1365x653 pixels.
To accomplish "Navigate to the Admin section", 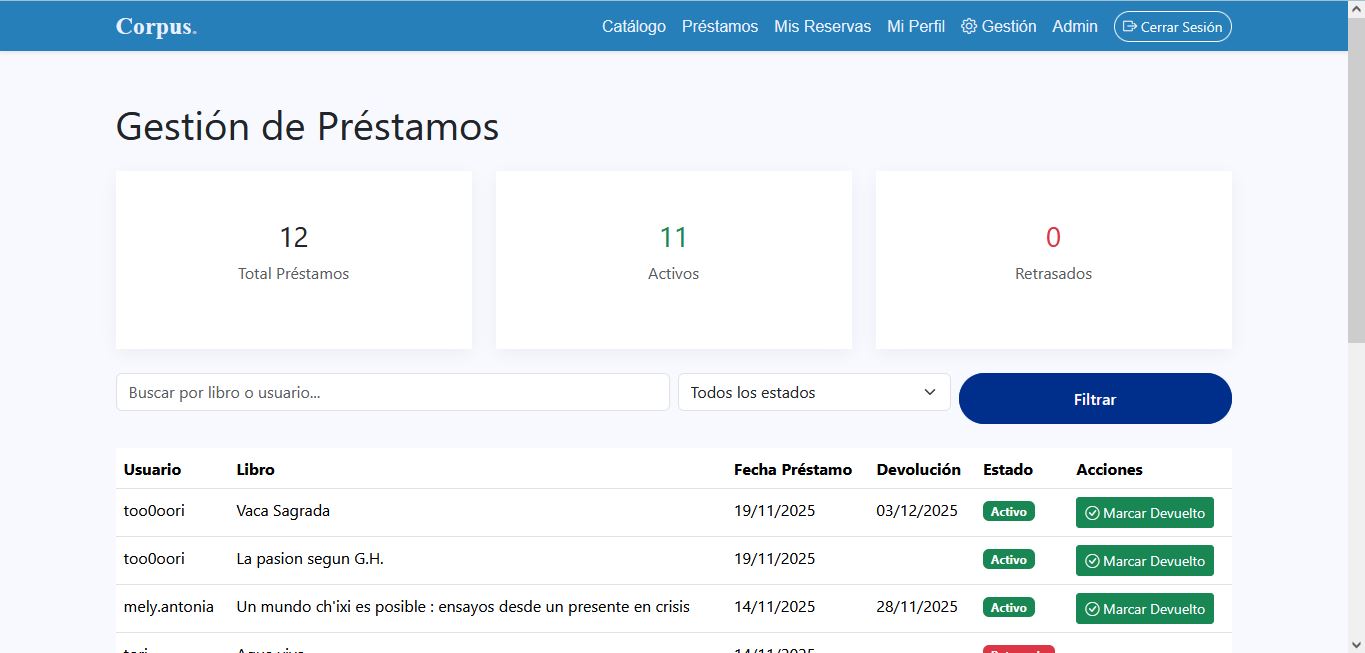I will coord(1074,26).
